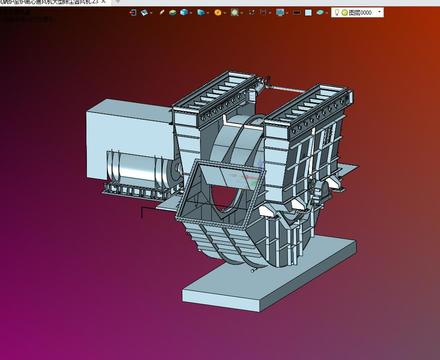This screenshot has height=360, width=440.
Task: Click the orange circular appearance icon
Action: tap(218, 13)
